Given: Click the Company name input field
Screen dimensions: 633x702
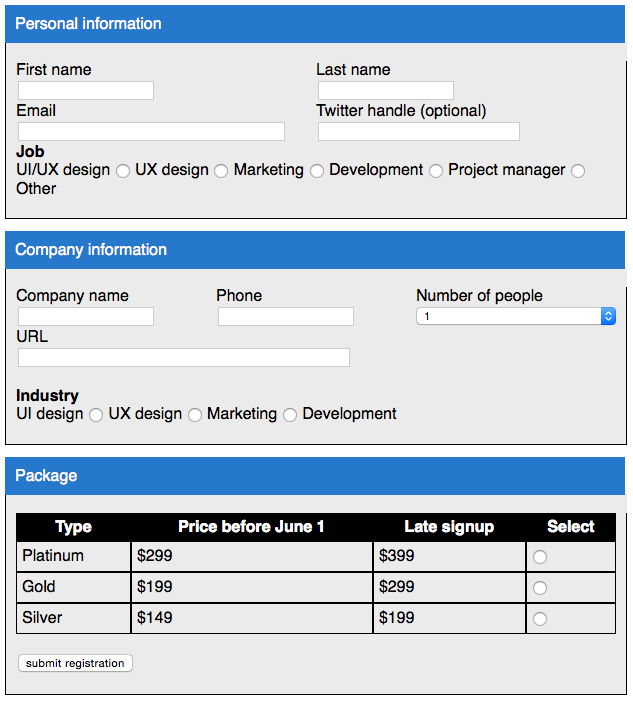Looking at the screenshot, I should (85, 317).
